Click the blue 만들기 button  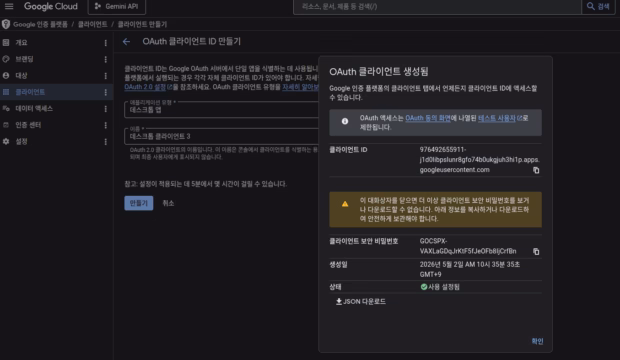click(x=139, y=203)
